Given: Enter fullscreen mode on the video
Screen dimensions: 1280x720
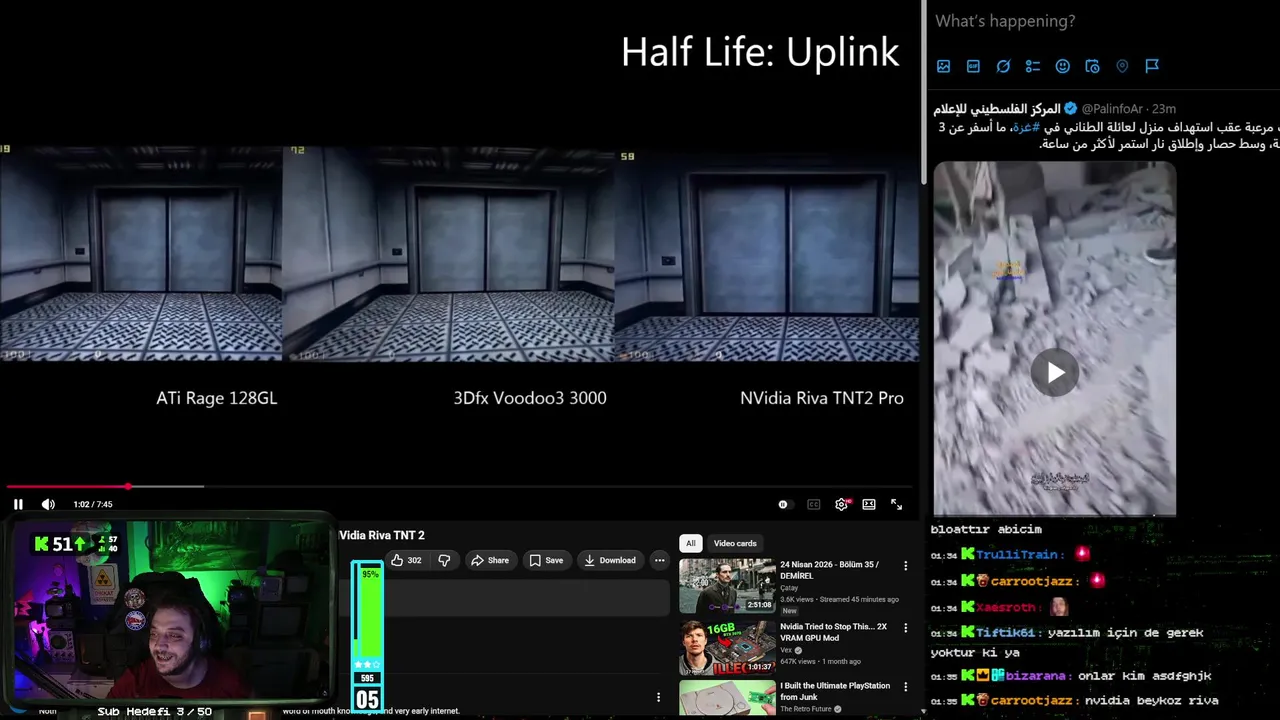Looking at the screenshot, I should 896,505.
